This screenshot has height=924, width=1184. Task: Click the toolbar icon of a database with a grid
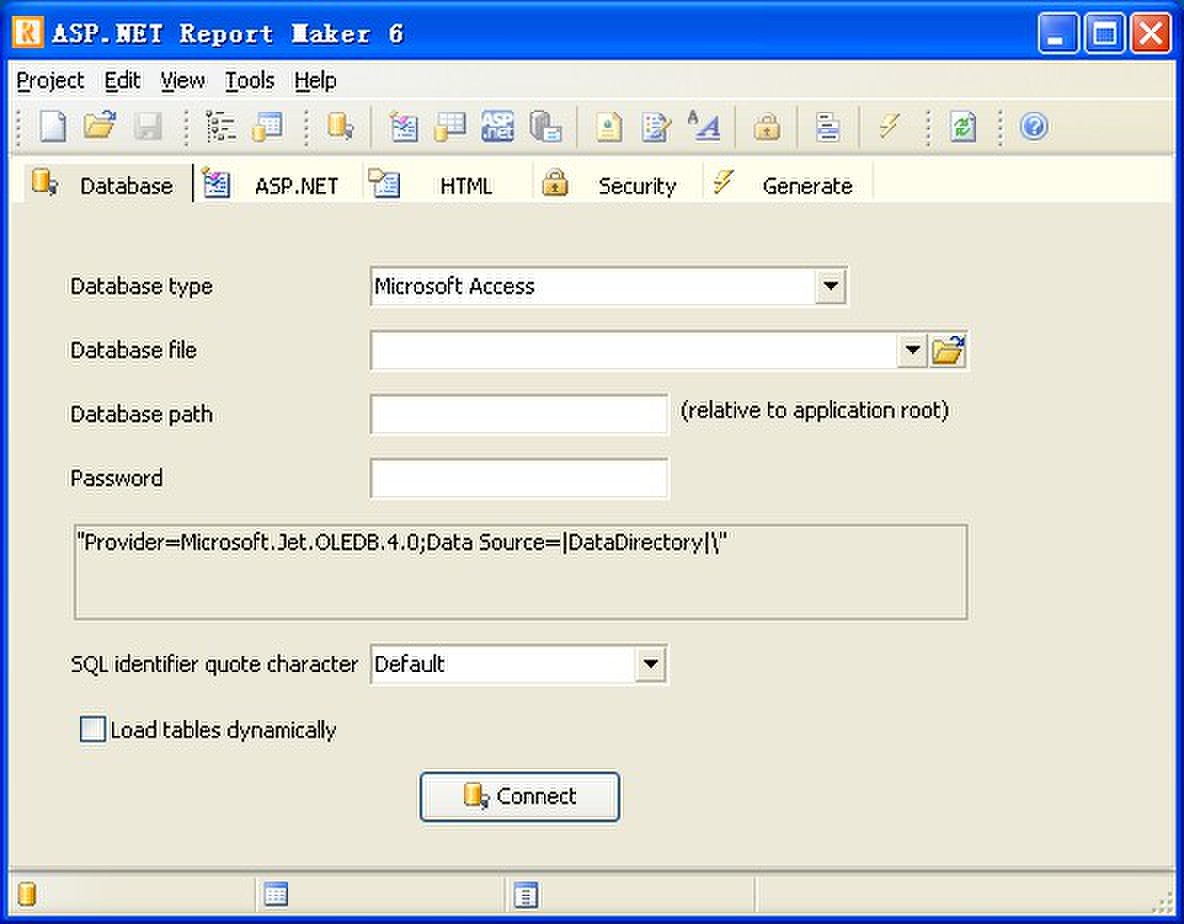pos(450,126)
